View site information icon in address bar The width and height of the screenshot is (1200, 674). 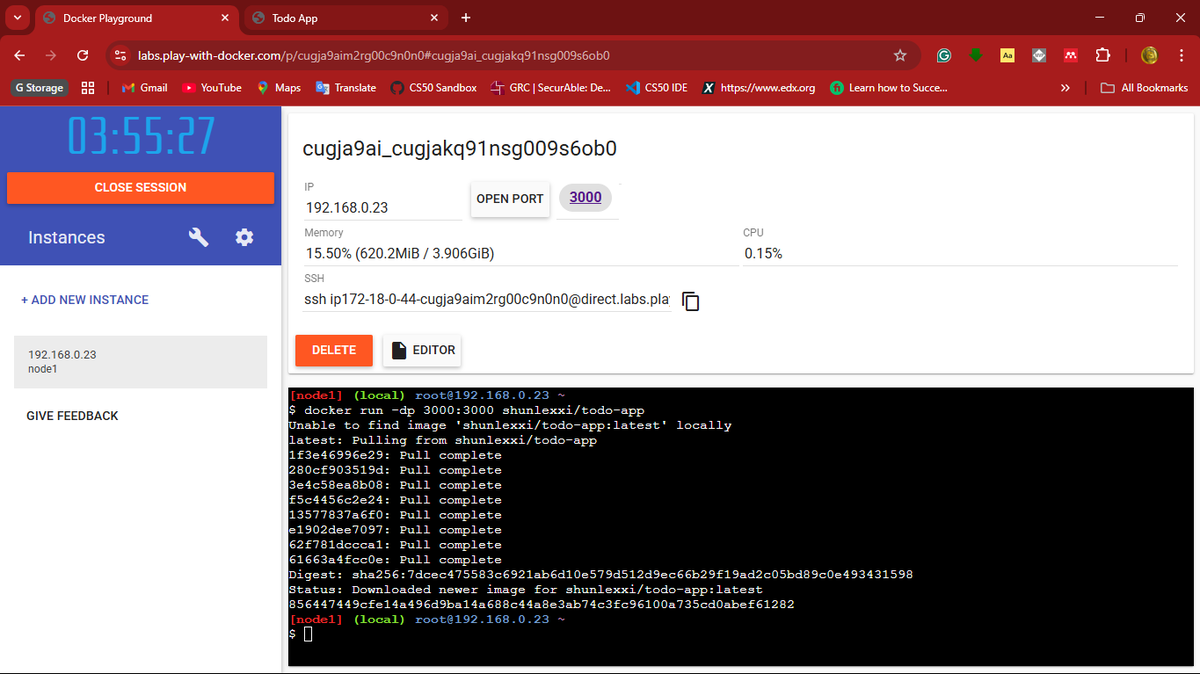click(120, 55)
